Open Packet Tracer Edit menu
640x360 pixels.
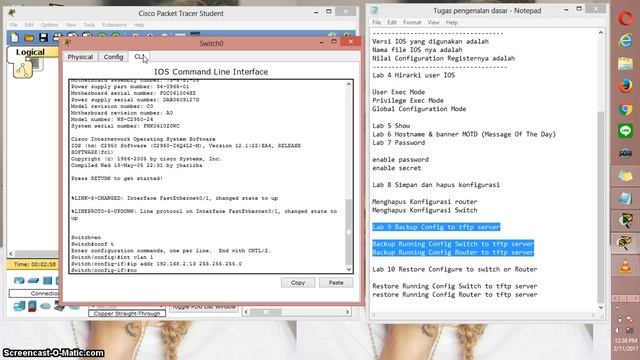point(29,25)
